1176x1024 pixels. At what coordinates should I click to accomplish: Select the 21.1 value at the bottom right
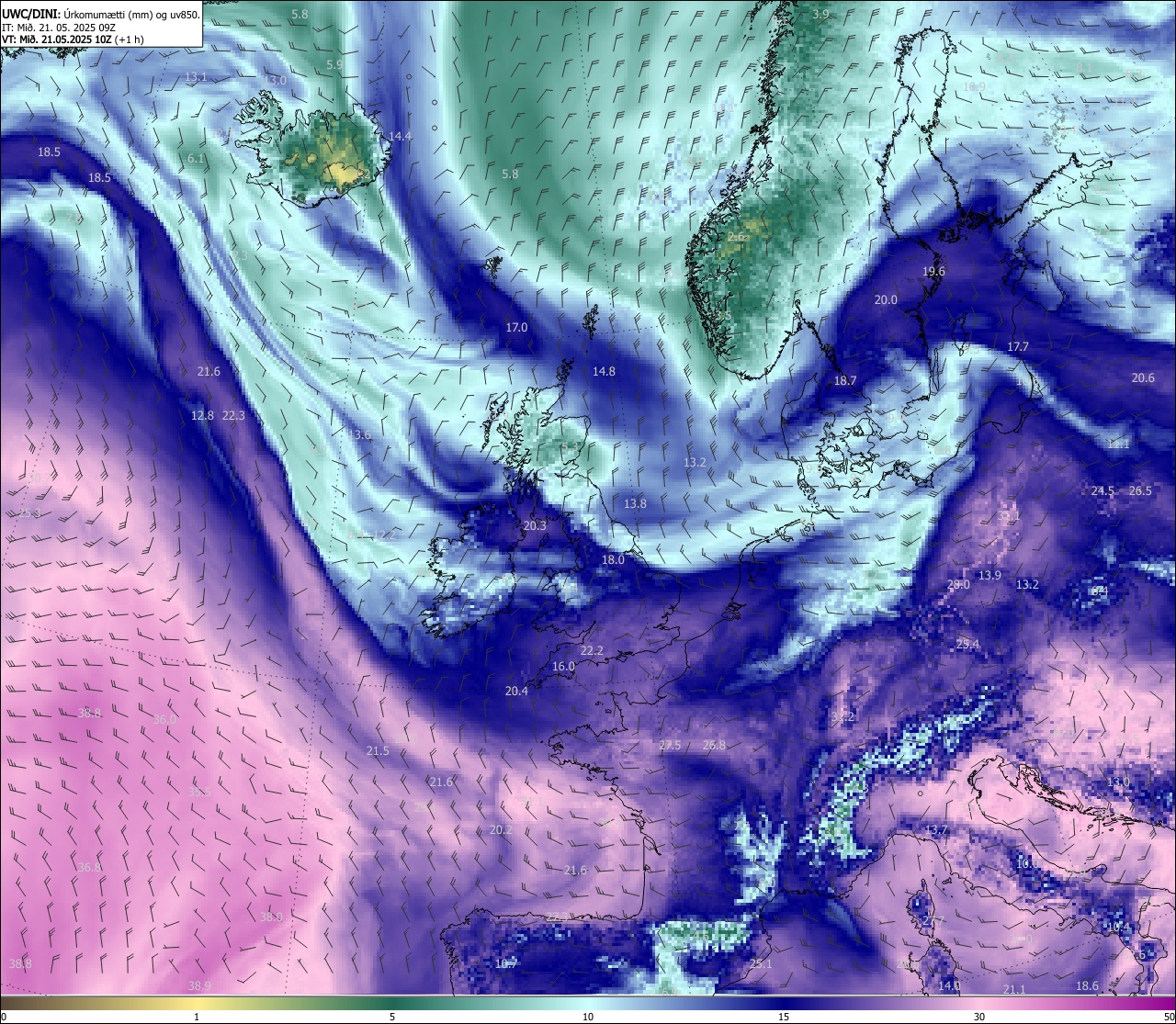click(x=1014, y=989)
